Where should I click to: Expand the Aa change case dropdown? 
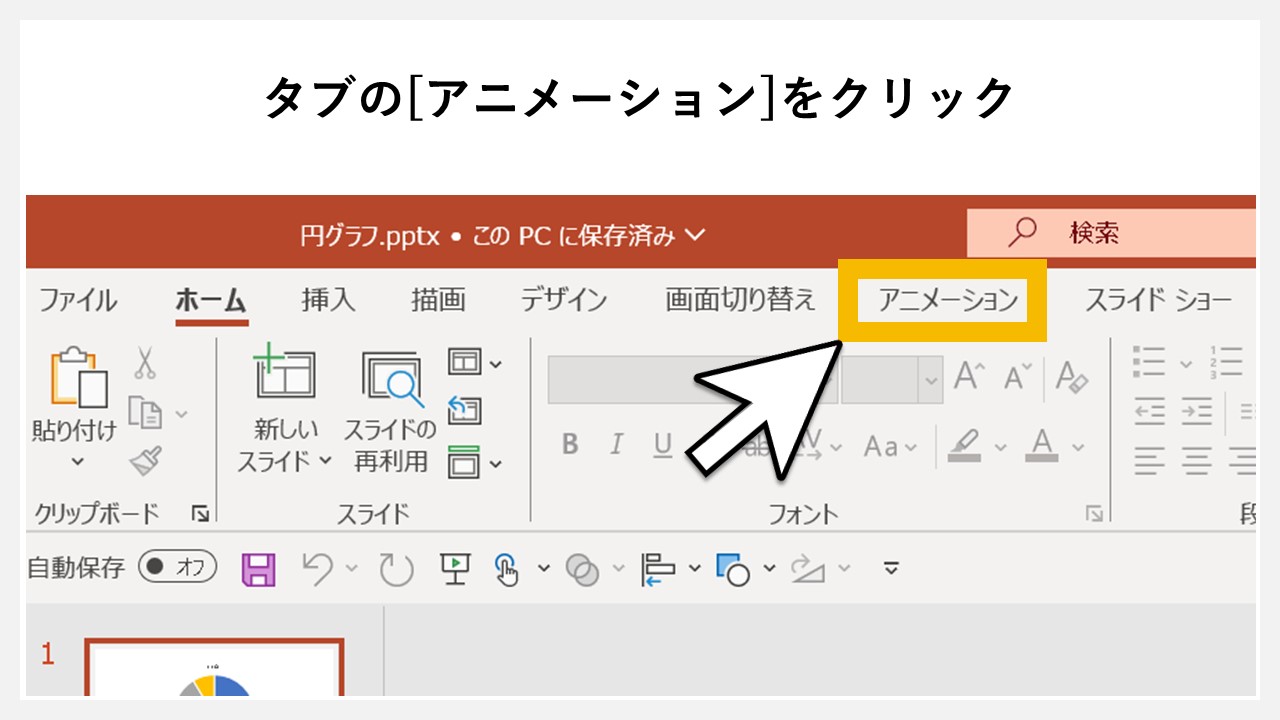(909, 444)
